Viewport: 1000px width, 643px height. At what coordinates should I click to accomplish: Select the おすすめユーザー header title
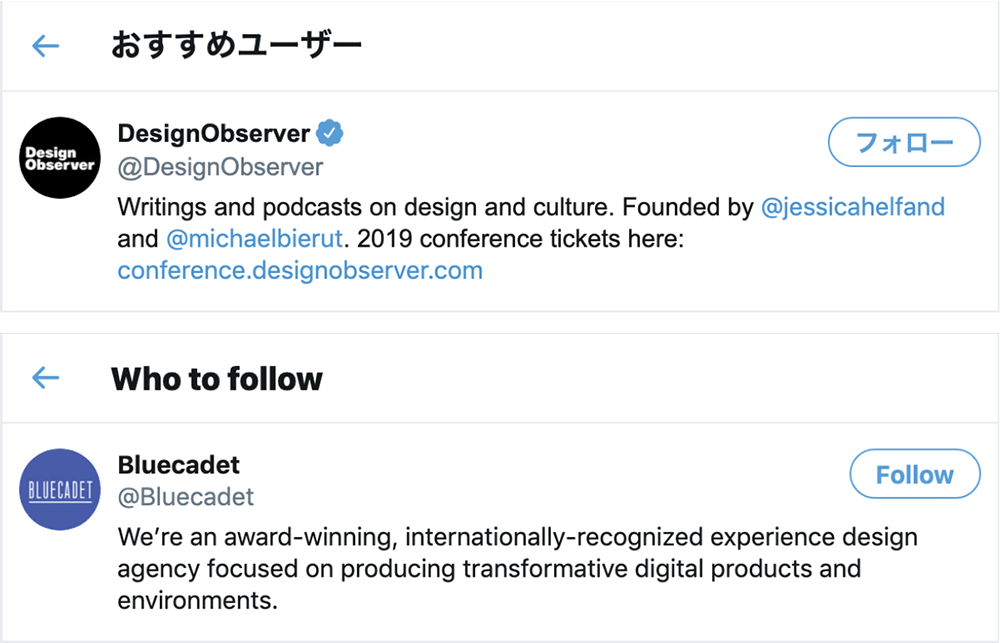pyautogui.click(x=237, y=45)
